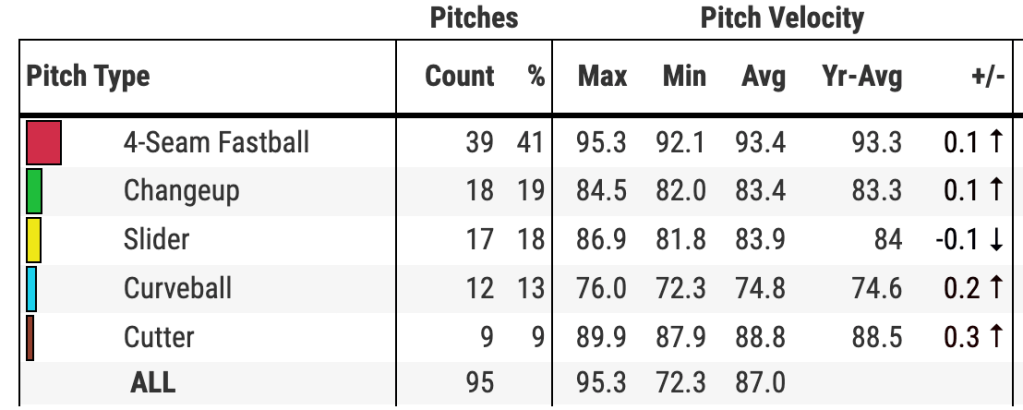1023x410 pixels.
Task: Select the 4-Seam Fastball row label
Action: click(216, 142)
